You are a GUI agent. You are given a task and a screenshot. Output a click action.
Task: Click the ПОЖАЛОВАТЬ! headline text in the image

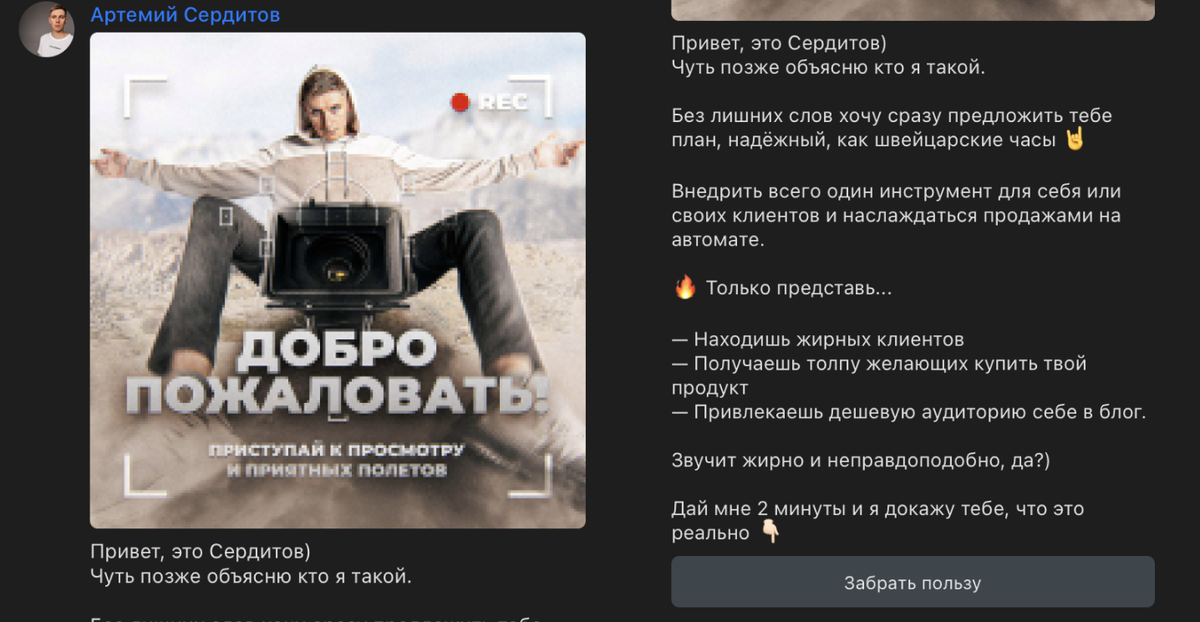point(338,395)
